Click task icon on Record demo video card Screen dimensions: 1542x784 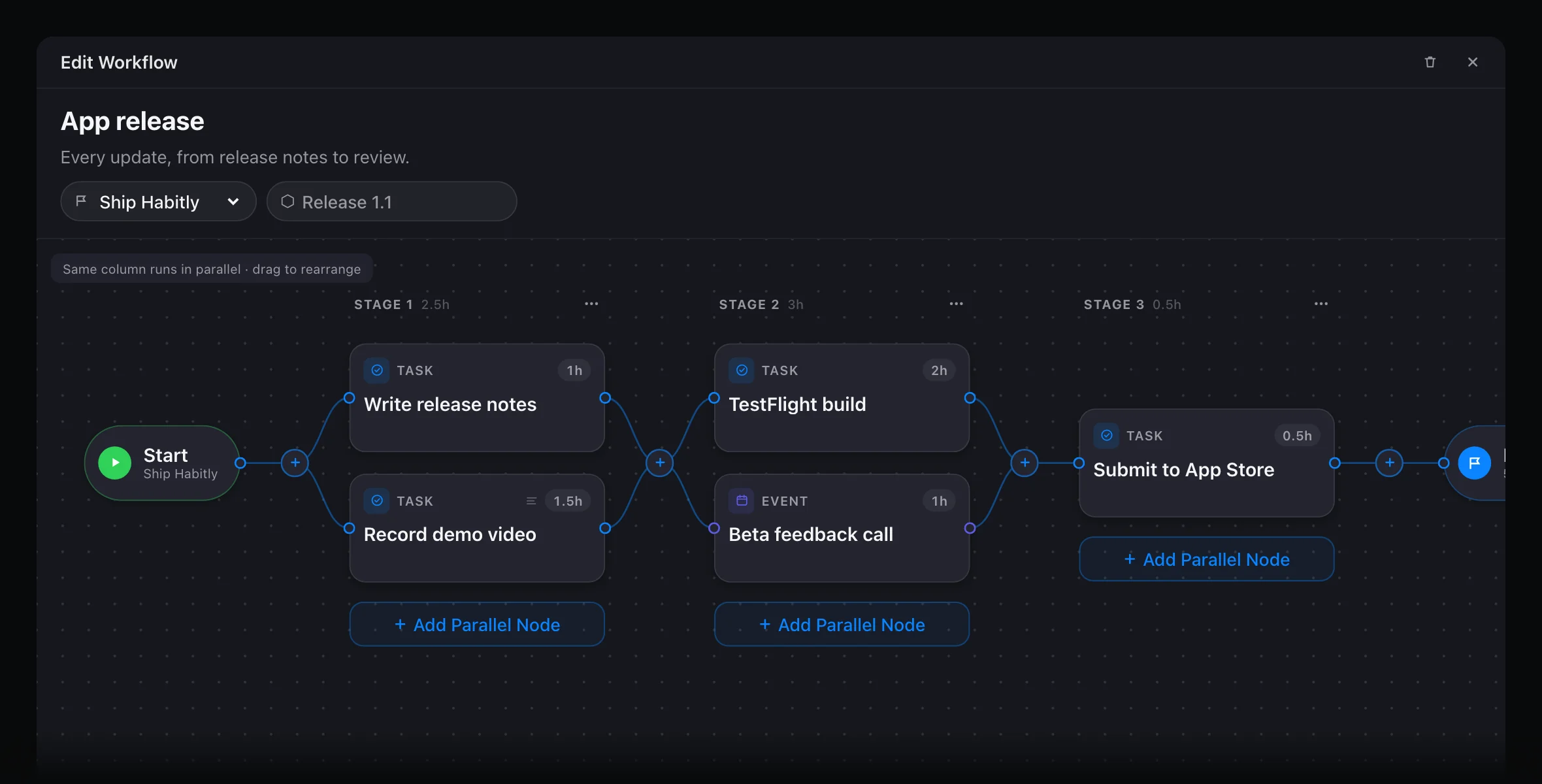coord(377,500)
